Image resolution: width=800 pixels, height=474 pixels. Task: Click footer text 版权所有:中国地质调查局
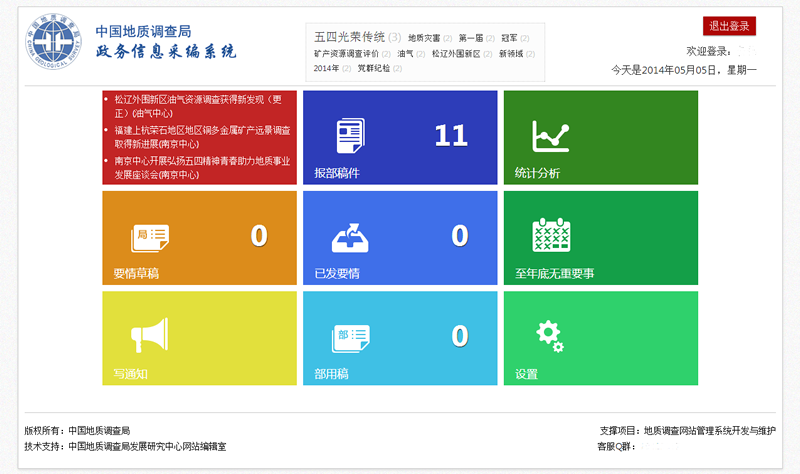[x=77, y=431]
